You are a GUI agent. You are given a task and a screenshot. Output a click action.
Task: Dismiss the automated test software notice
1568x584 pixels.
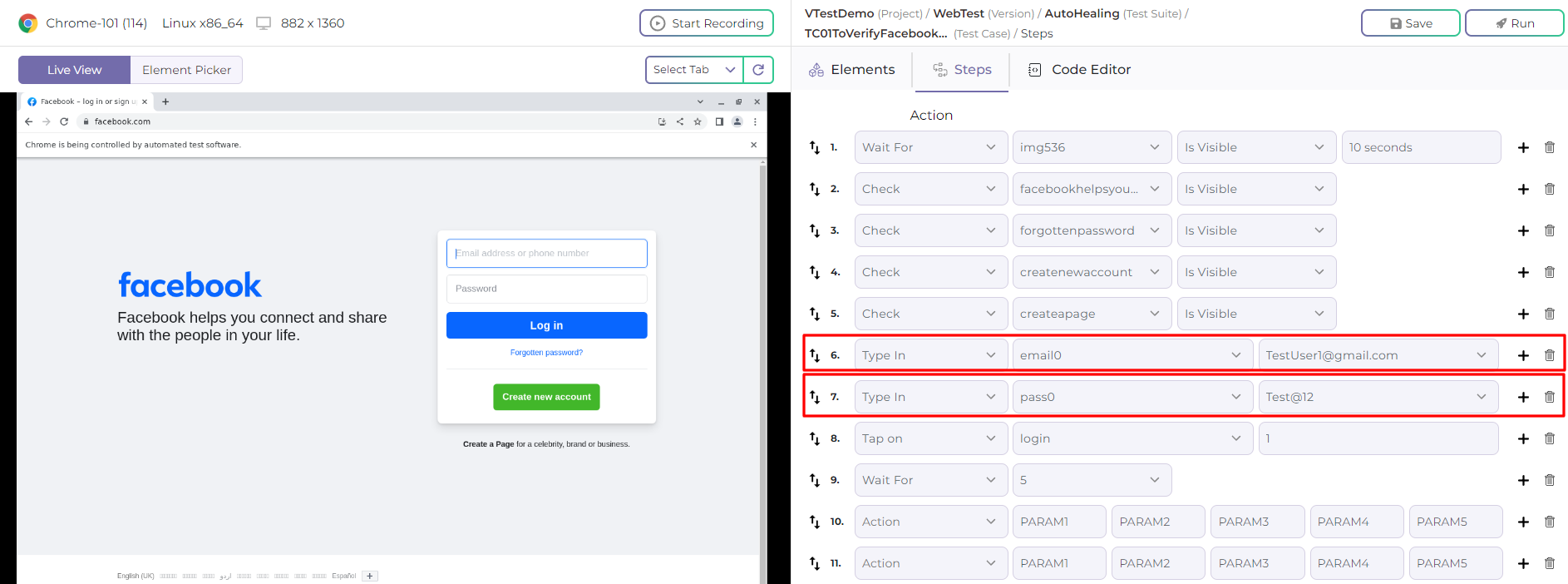click(x=753, y=145)
